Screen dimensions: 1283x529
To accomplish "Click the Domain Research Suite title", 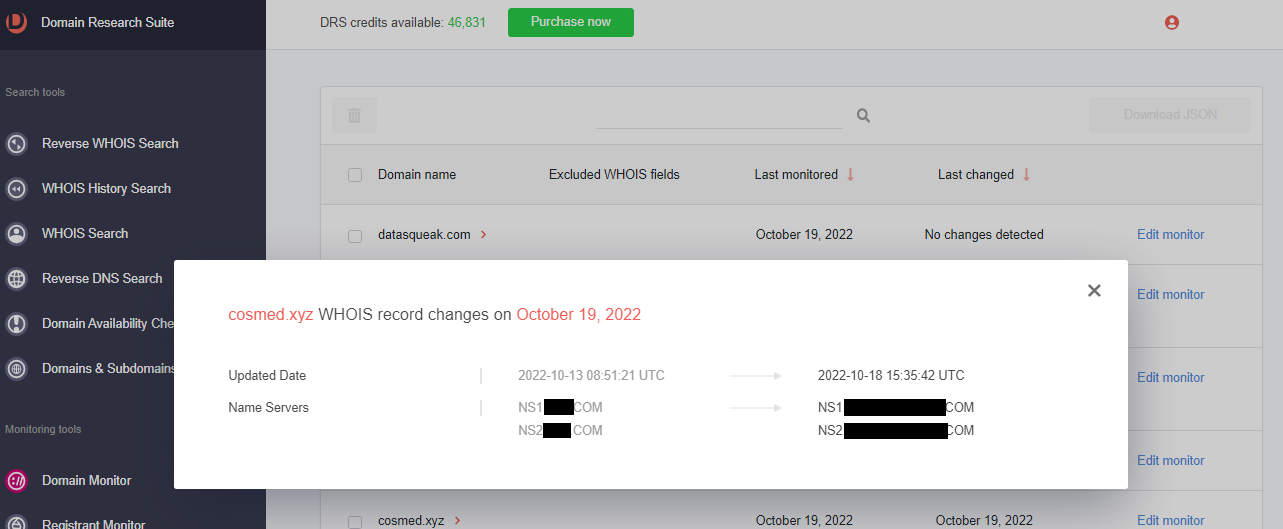I will (108, 22).
